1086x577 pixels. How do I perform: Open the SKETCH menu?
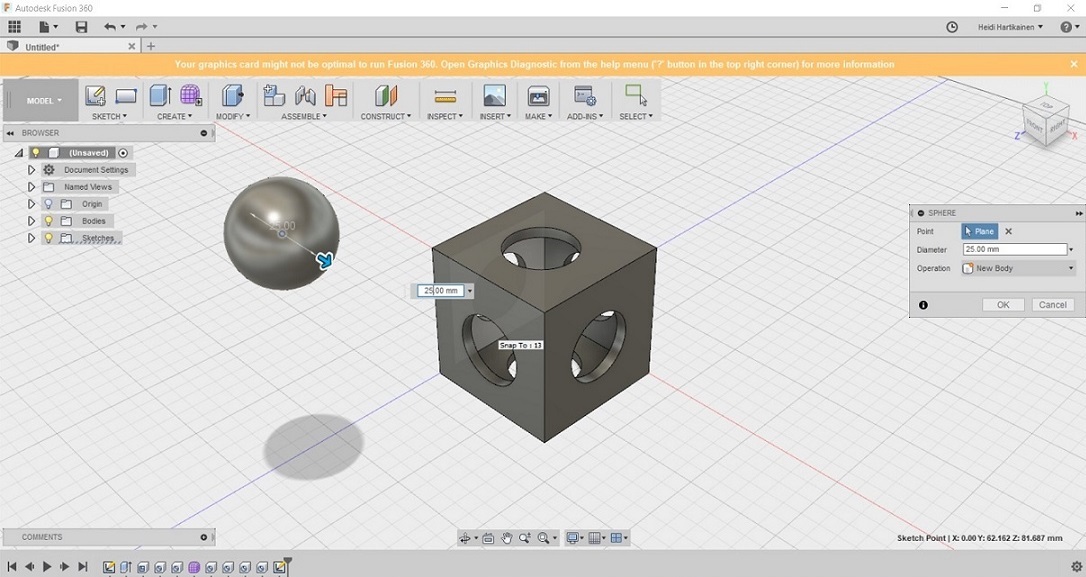click(x=109, y=116)
